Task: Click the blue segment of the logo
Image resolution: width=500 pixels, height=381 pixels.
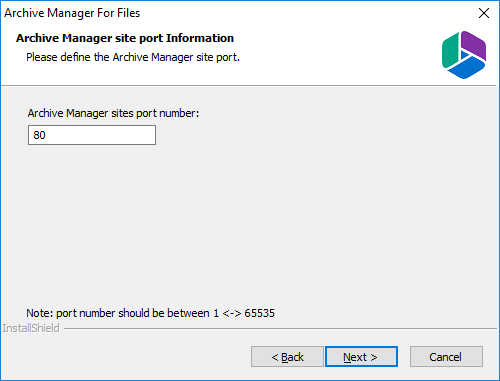Action: (x=467, y=68)
